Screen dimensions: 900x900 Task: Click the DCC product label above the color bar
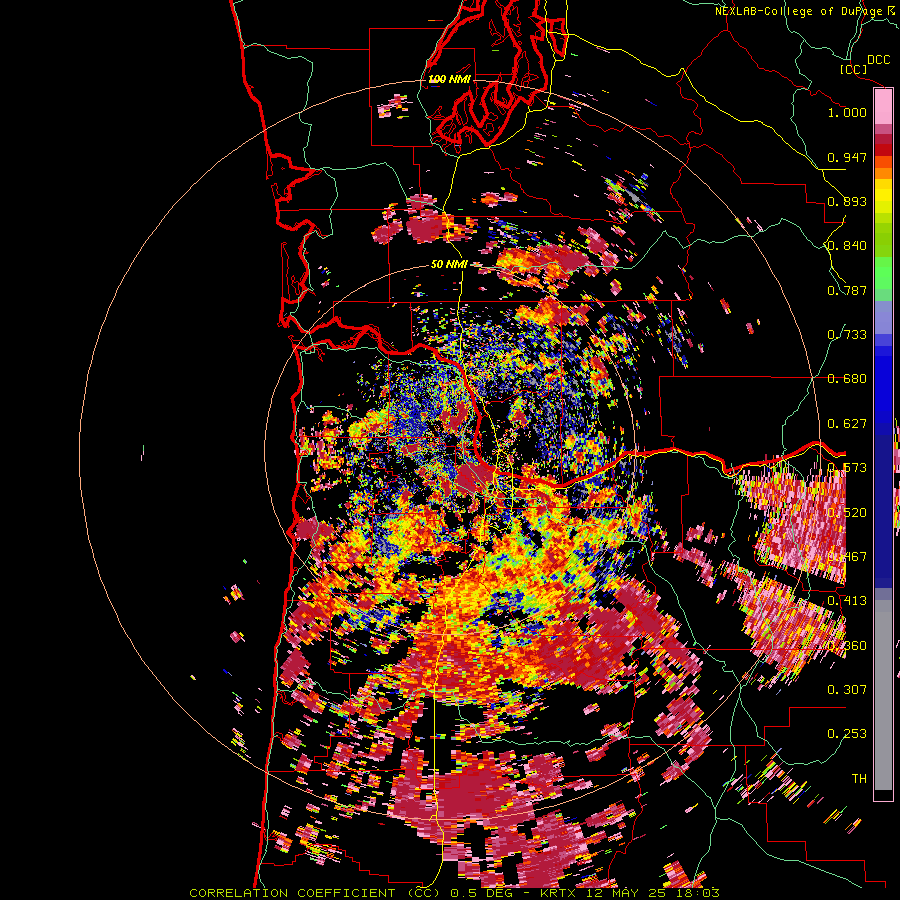tap(878, 60)
